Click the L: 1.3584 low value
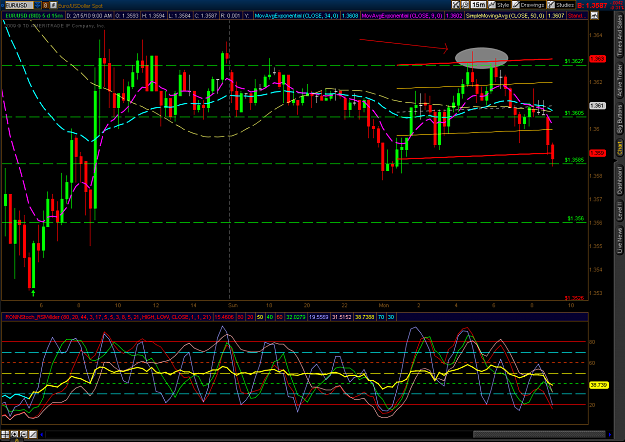625x442 pixels. coord(179,16)
